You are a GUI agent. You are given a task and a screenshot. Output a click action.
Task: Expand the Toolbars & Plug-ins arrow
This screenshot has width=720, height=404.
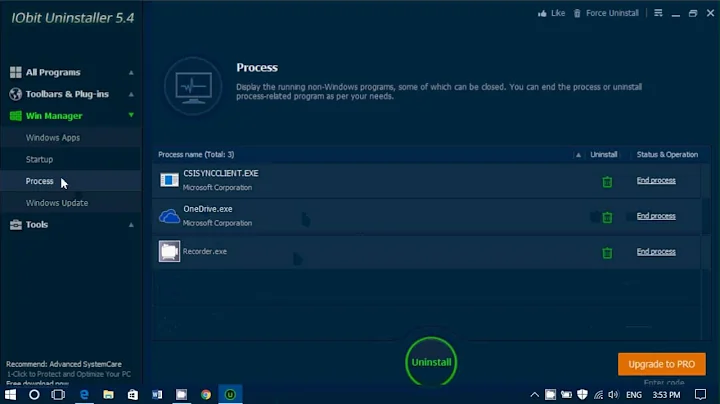(x=131, y=95)
